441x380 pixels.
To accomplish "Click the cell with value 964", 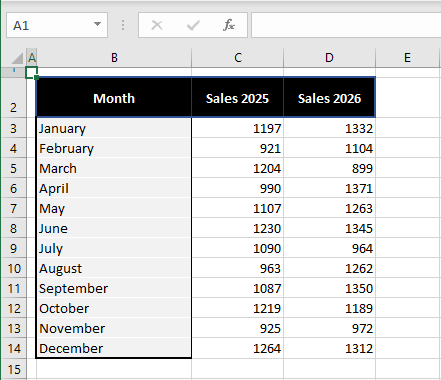I will (x=329, y=248).
